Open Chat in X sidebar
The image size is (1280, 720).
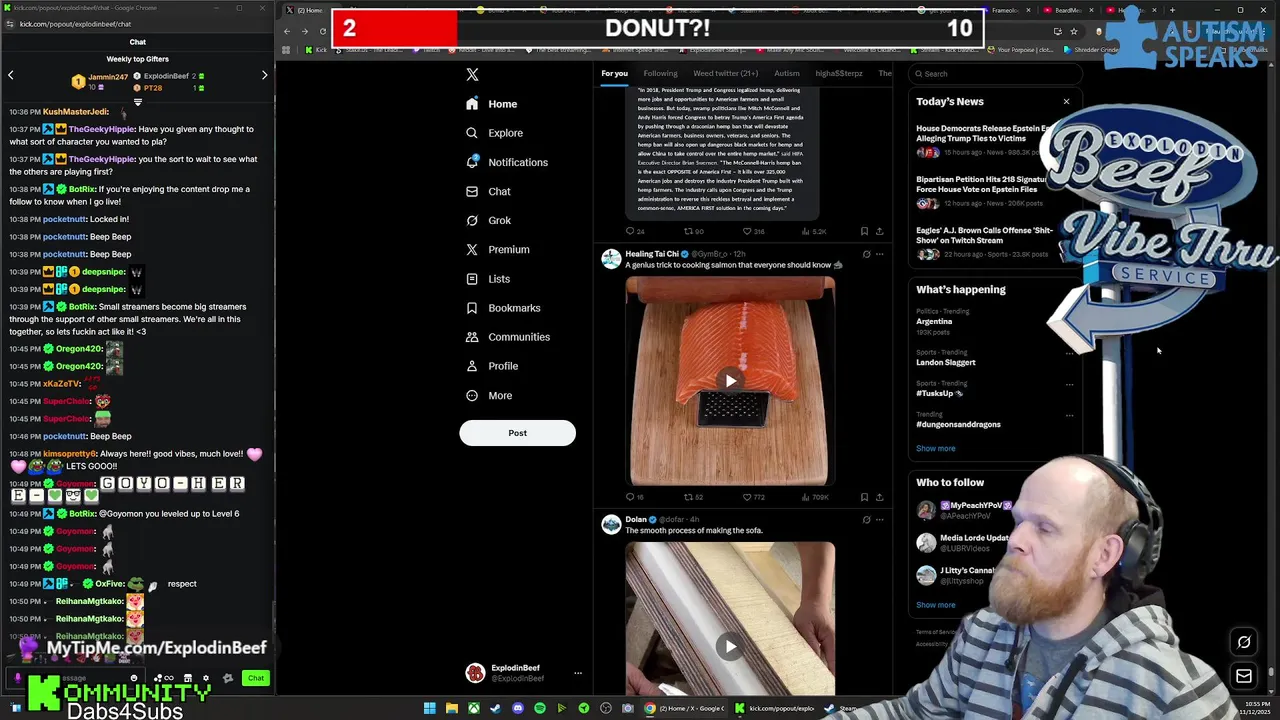pyautogui.click(x=488, y=191)
